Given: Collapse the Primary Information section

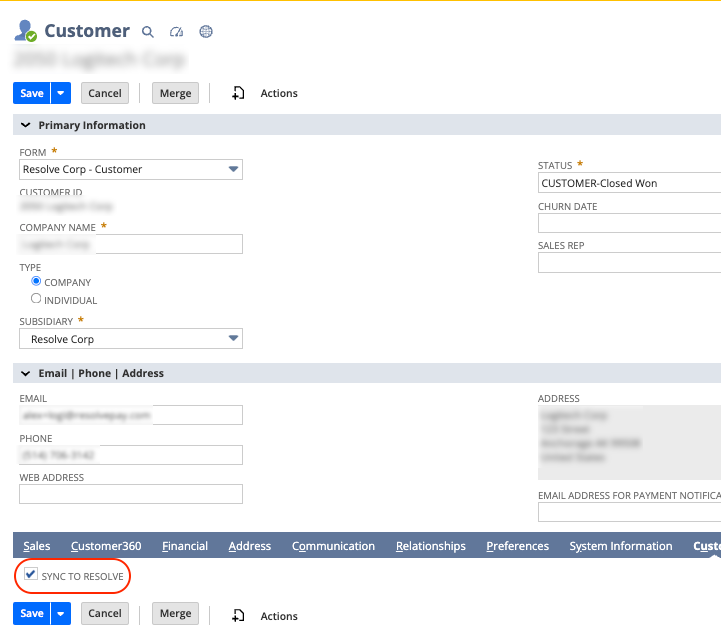Looking at the screenshot, I should [x=25, y=126].
